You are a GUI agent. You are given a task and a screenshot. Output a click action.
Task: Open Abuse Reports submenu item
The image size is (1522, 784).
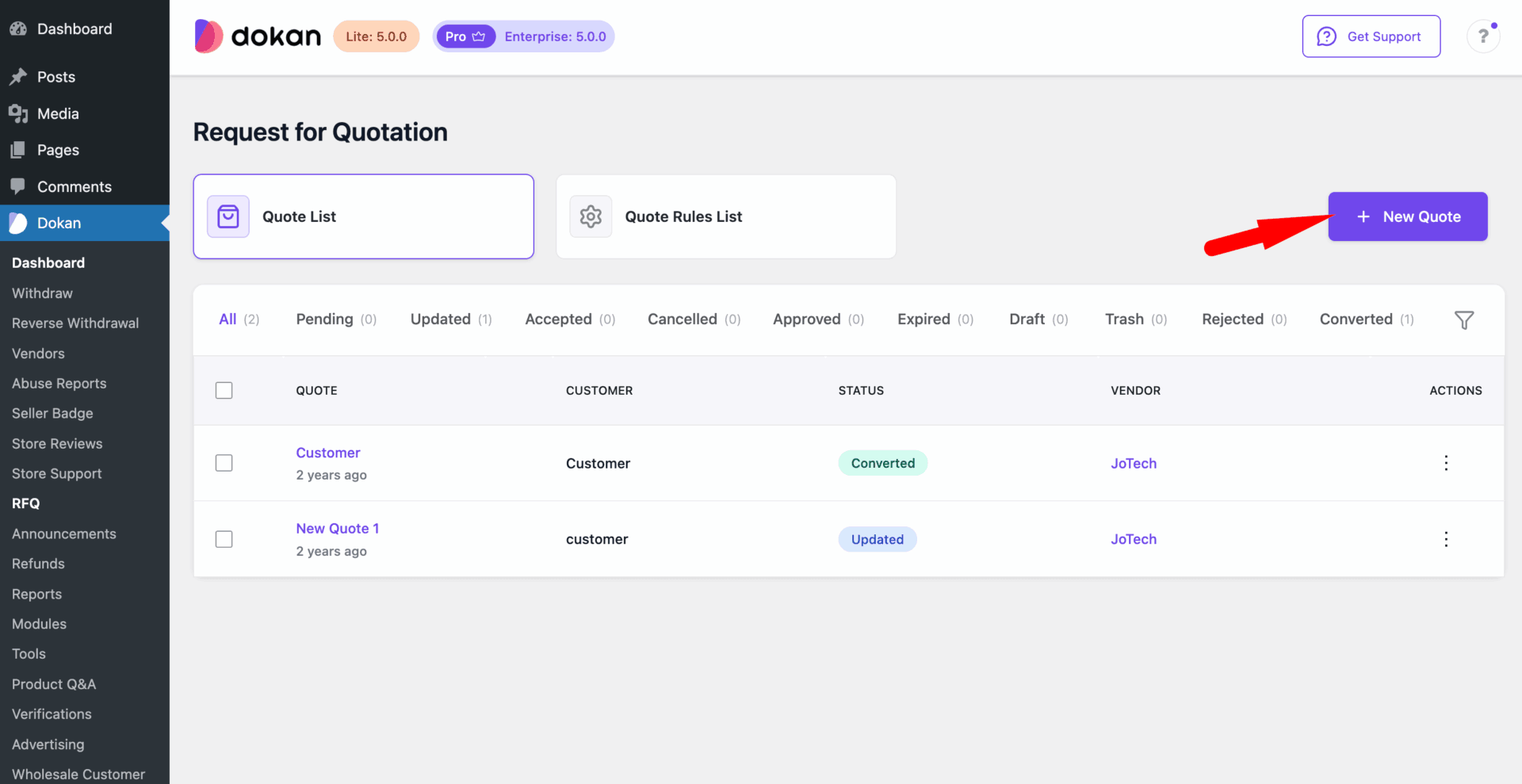(x=59, y=384)
